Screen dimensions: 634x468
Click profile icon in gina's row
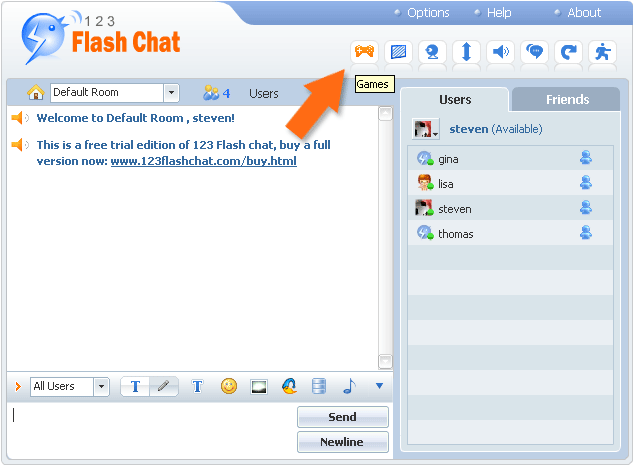pyautogui.click(x=585, y=158)
